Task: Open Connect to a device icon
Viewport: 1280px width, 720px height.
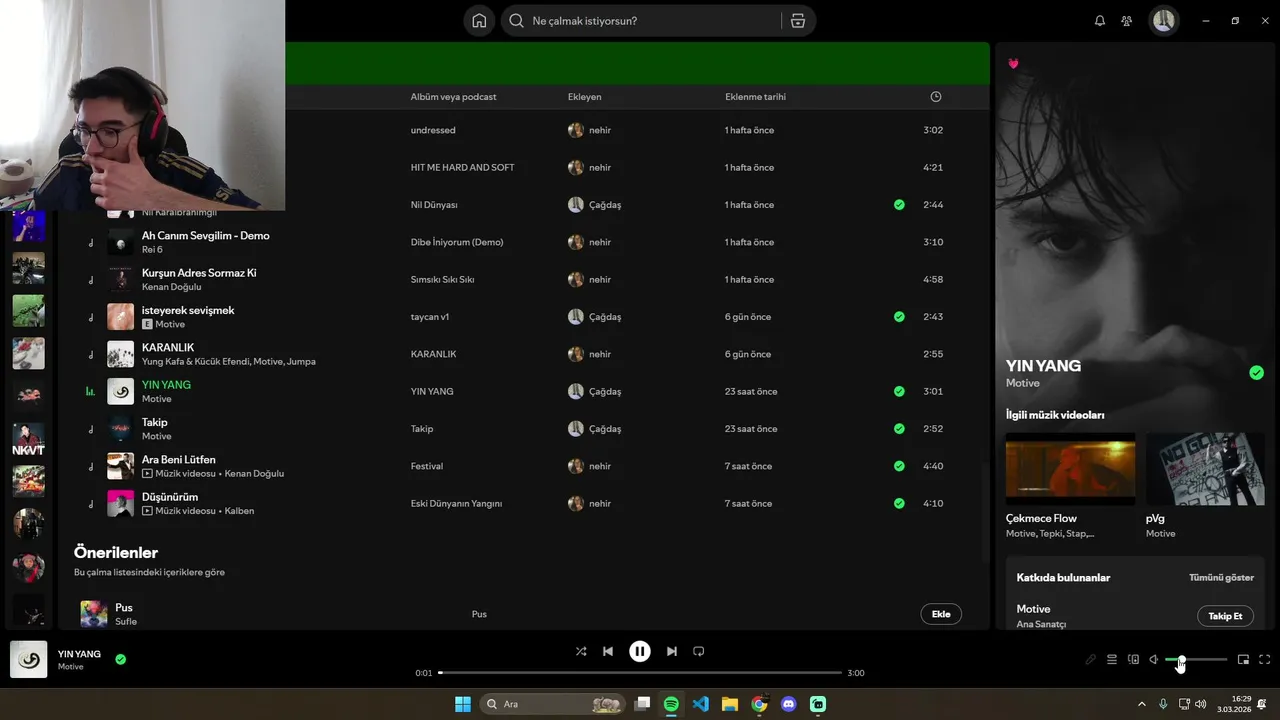Action: point(1133,660)
